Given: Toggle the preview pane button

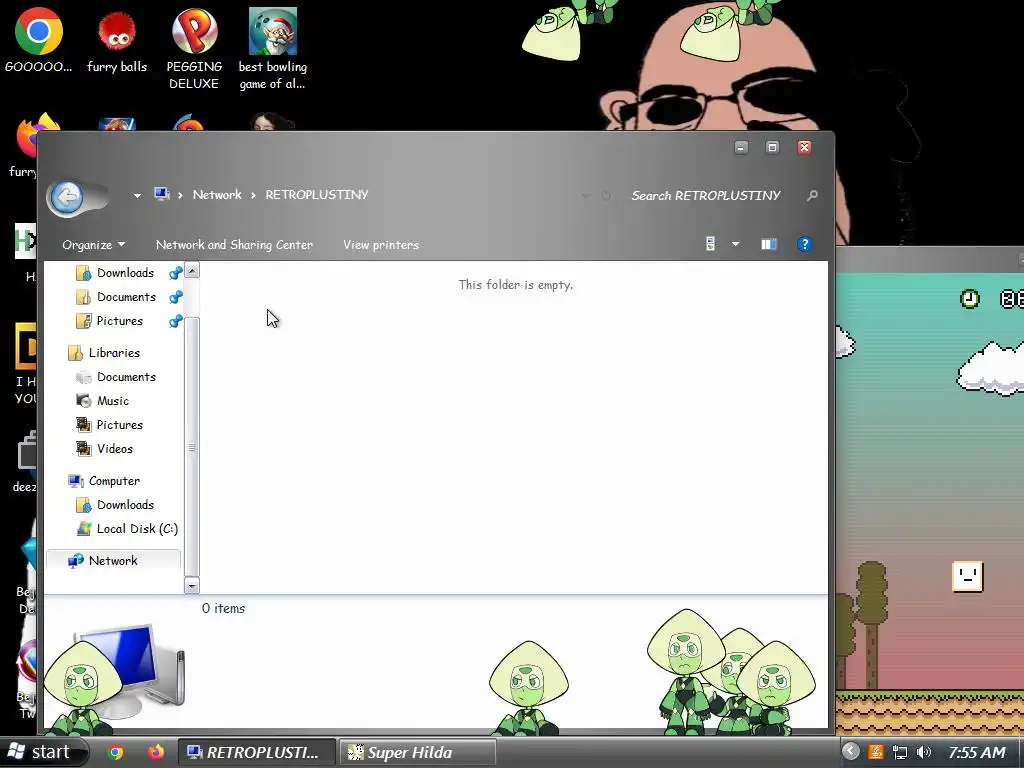Looking at the screenshot, I should [x=769, y=244].
